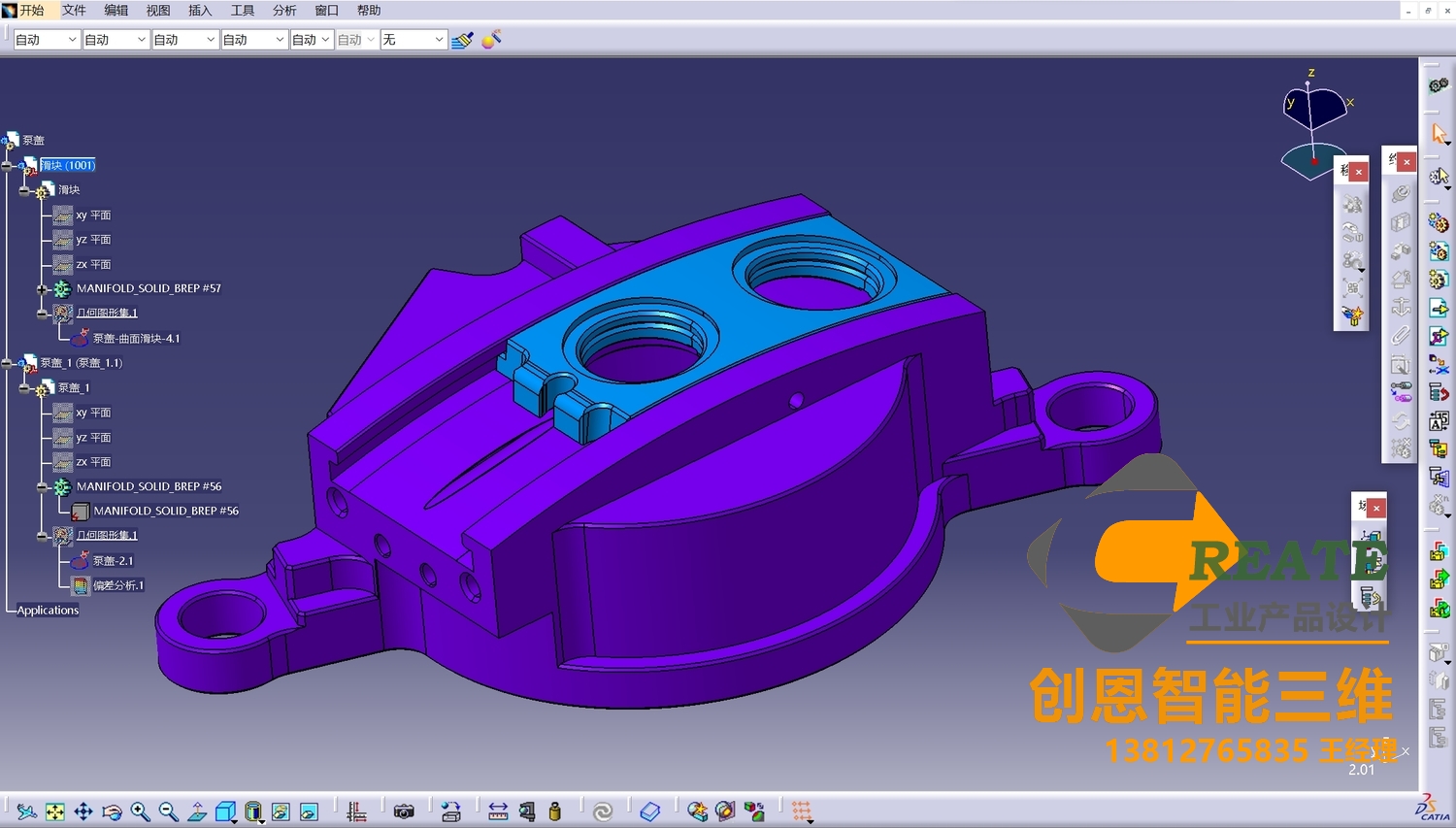The width and height of the screenshot is (1456, 828).
Task: Toggle the Hide/Show icon in bottom toolbar
Action: click(x=281, y=811)
